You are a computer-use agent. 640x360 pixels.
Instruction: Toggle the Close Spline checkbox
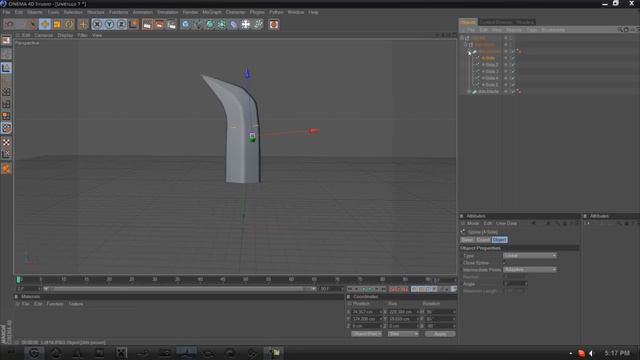click(504, 263)
